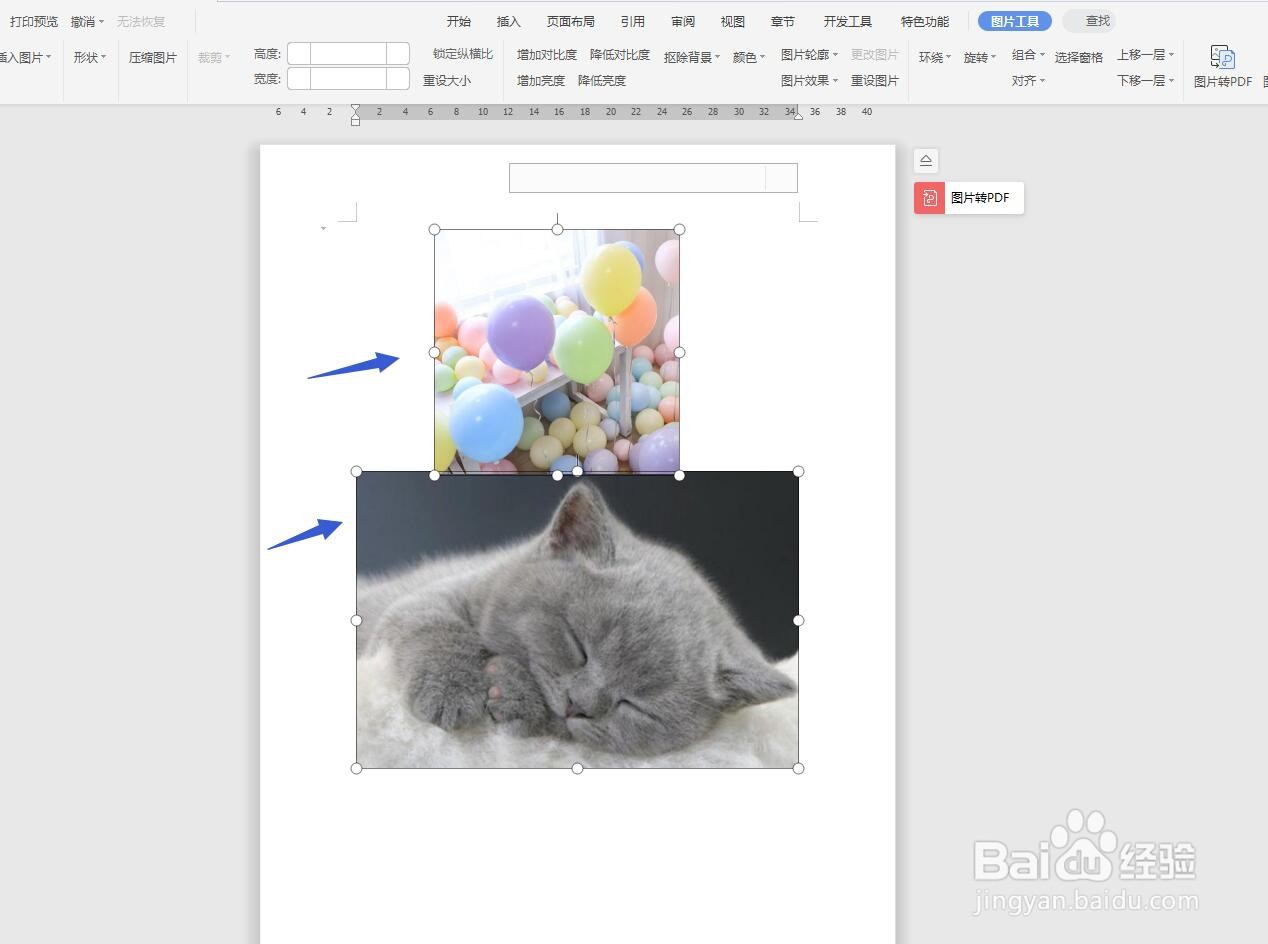Open the 插入图片 dropdown
The width and height of the screenshot is (1268, 944).
(25, 57)
